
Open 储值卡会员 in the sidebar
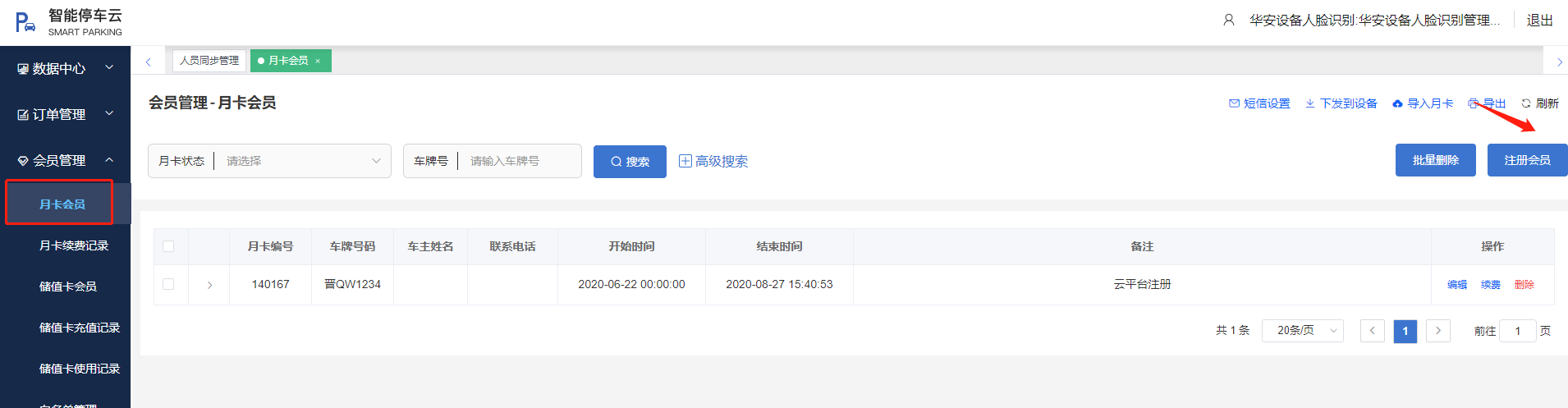pyautogui.click(x=68, y=287)
